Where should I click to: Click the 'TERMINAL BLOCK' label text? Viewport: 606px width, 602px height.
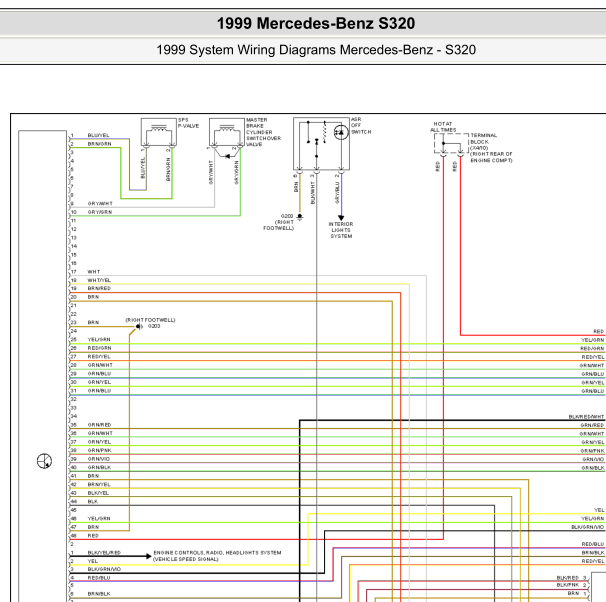pos(483,138)
